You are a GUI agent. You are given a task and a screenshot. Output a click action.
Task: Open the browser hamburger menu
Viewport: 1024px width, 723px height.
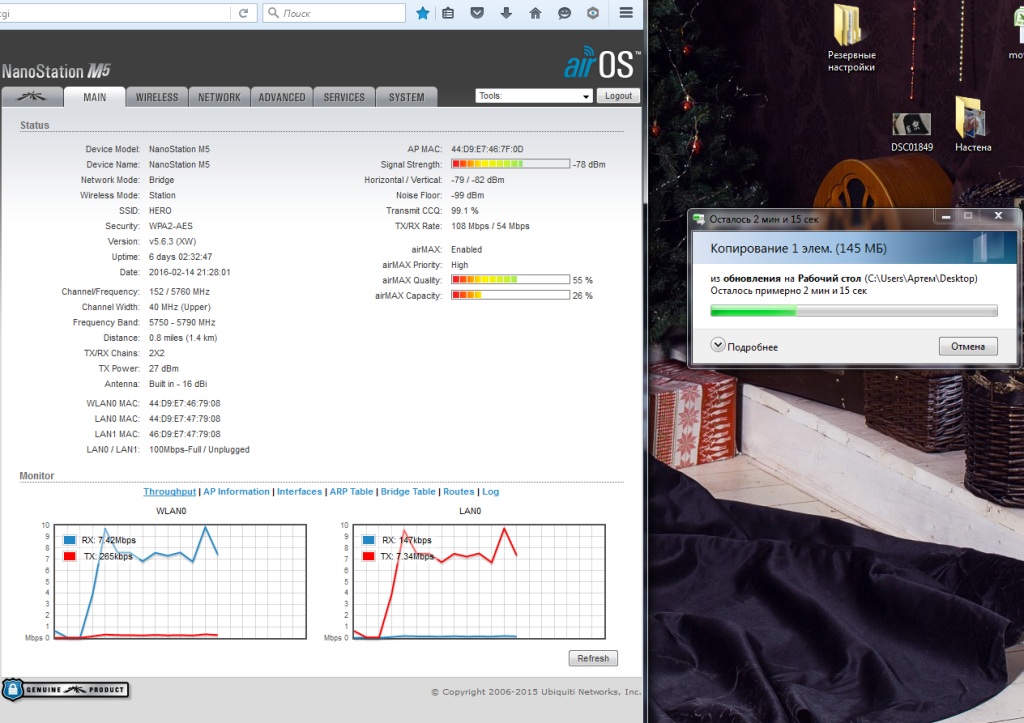click(626, 13)
